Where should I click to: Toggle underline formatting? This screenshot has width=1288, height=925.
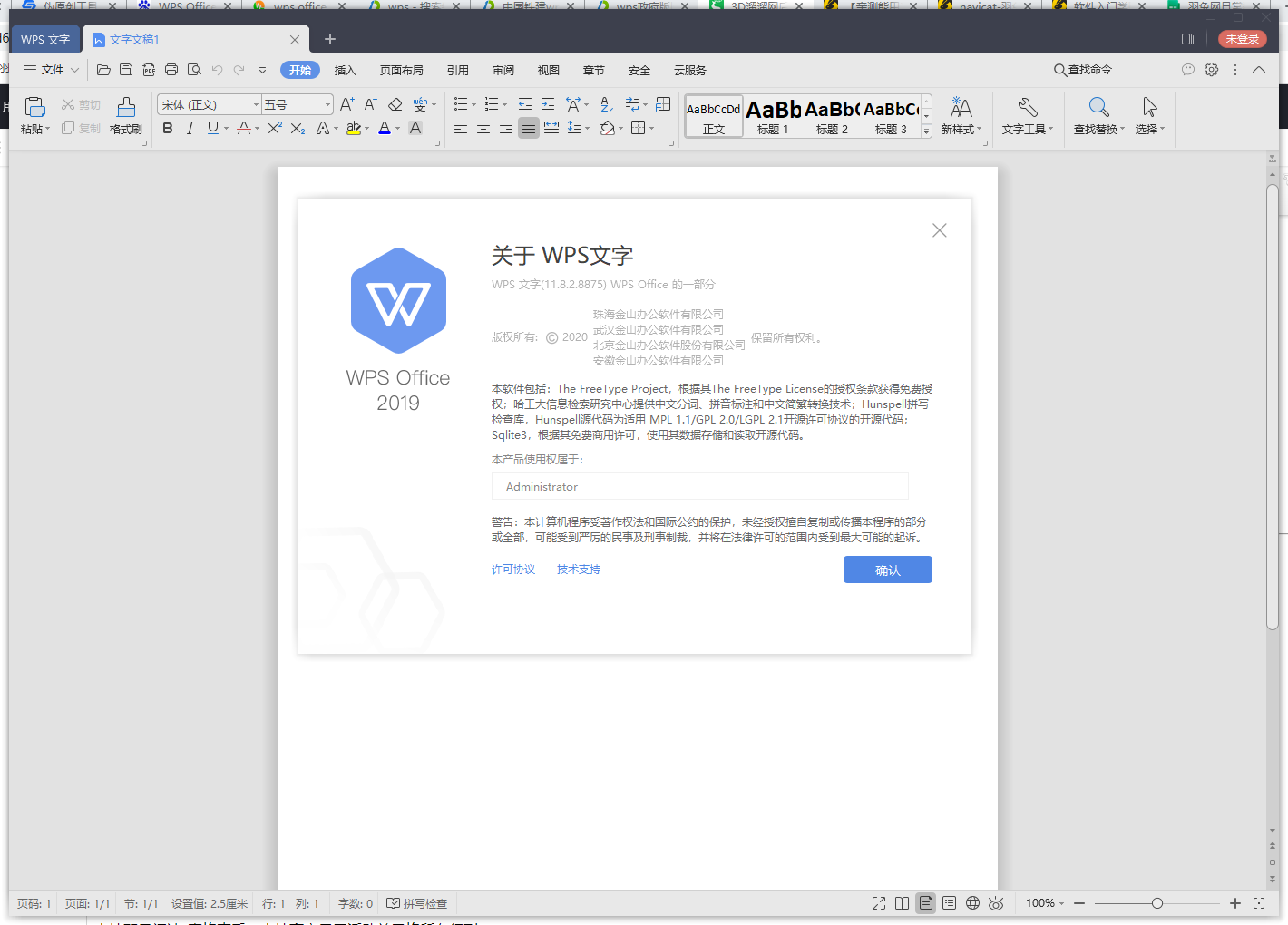click(212, 129)
